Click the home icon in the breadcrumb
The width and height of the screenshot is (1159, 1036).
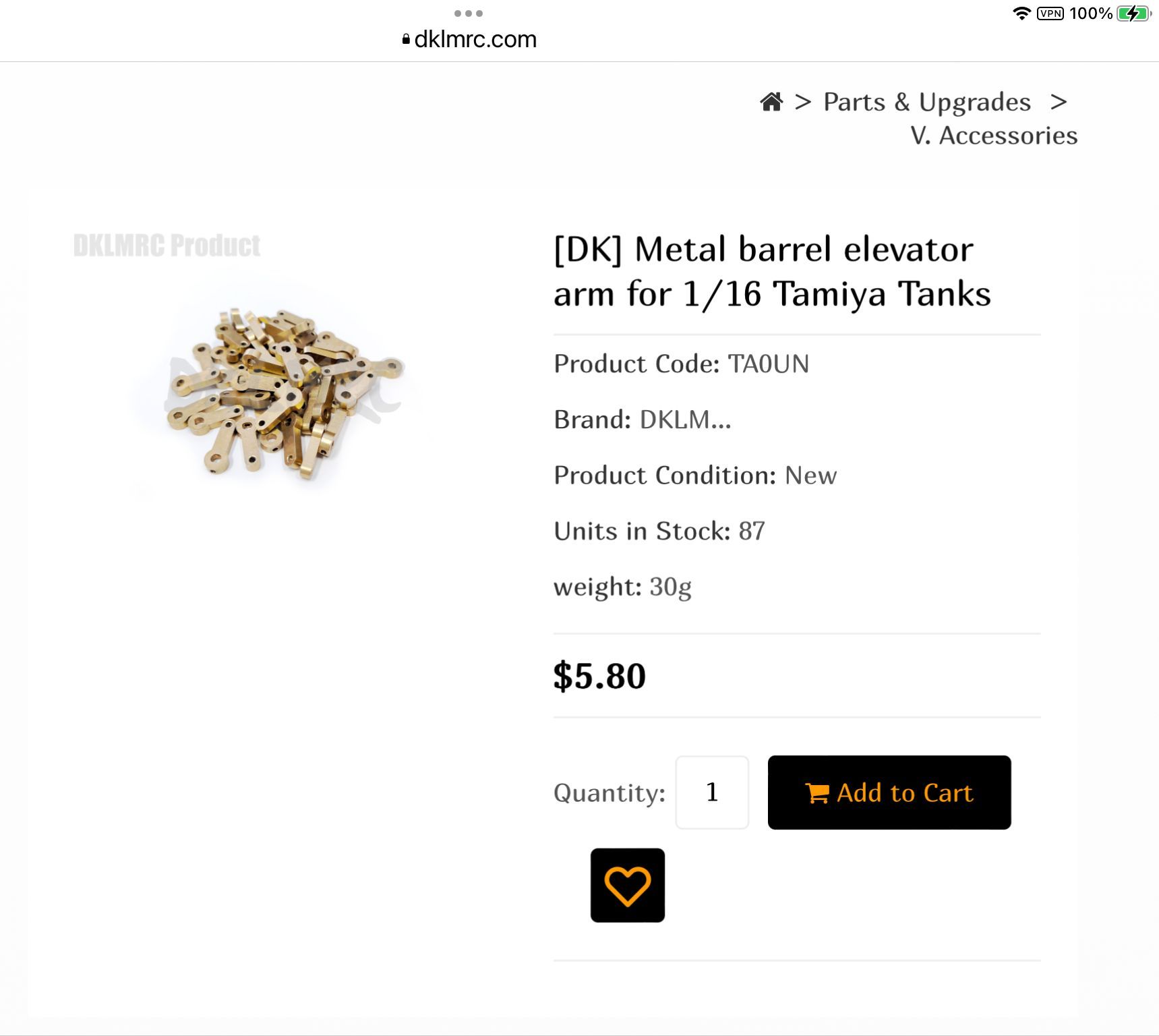[771, 102]
